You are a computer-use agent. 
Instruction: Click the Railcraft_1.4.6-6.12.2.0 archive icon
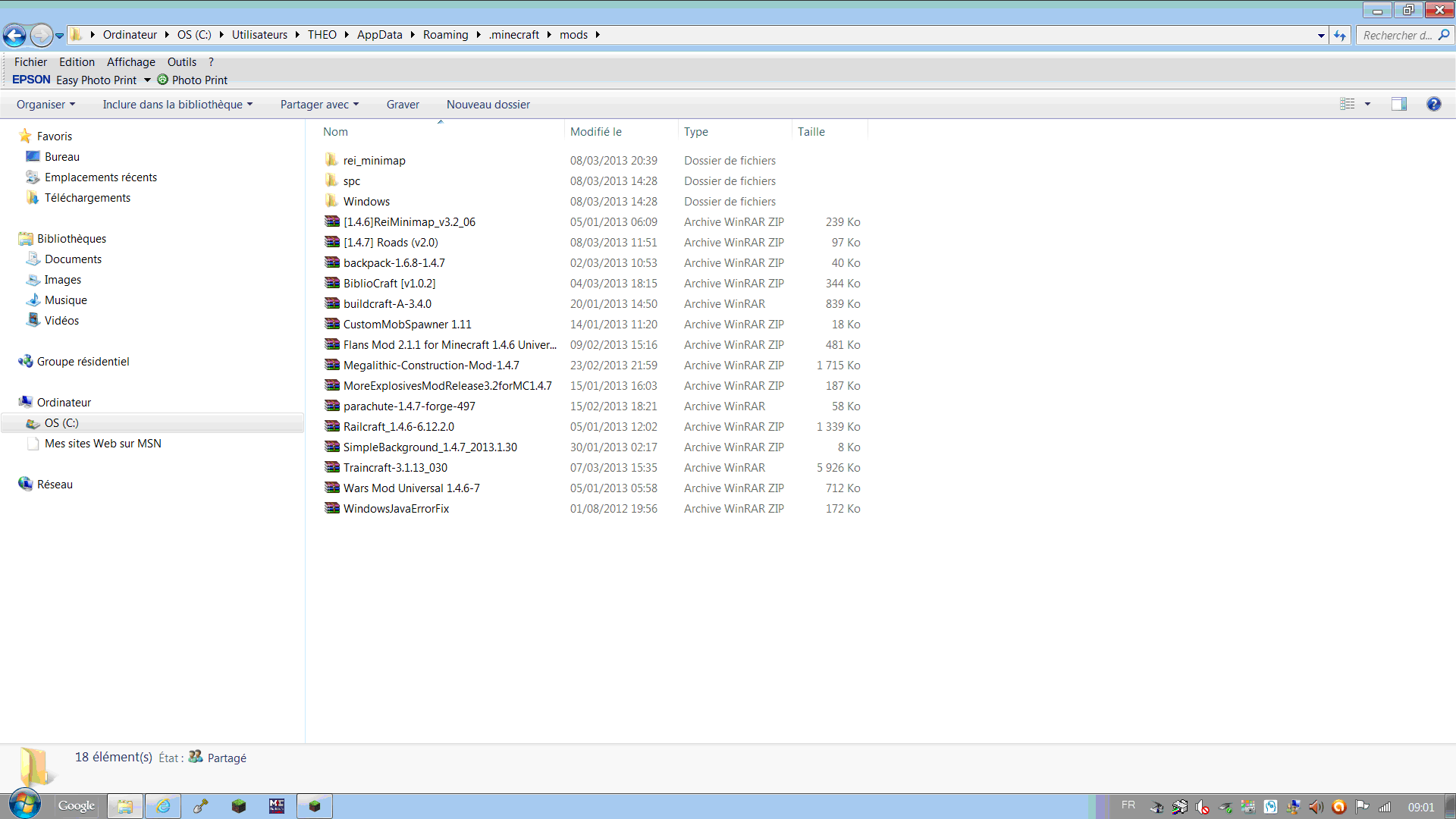(x=332, y=426)
